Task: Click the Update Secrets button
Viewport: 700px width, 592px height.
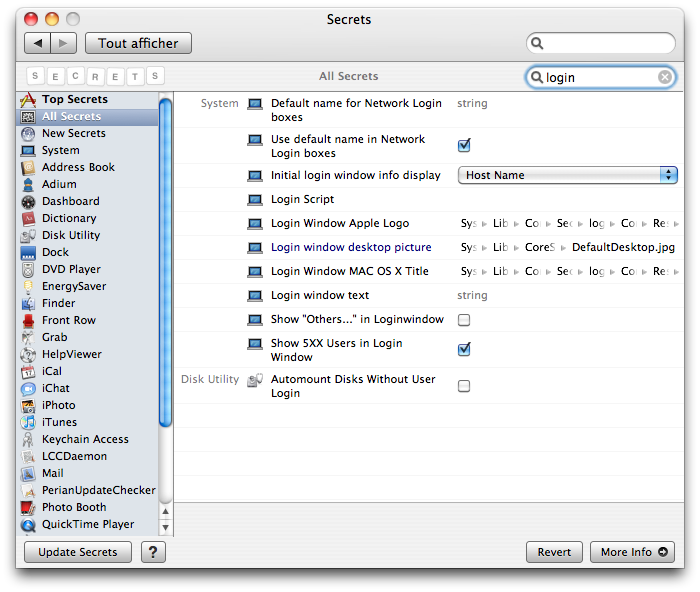Action: click(78, 552)
